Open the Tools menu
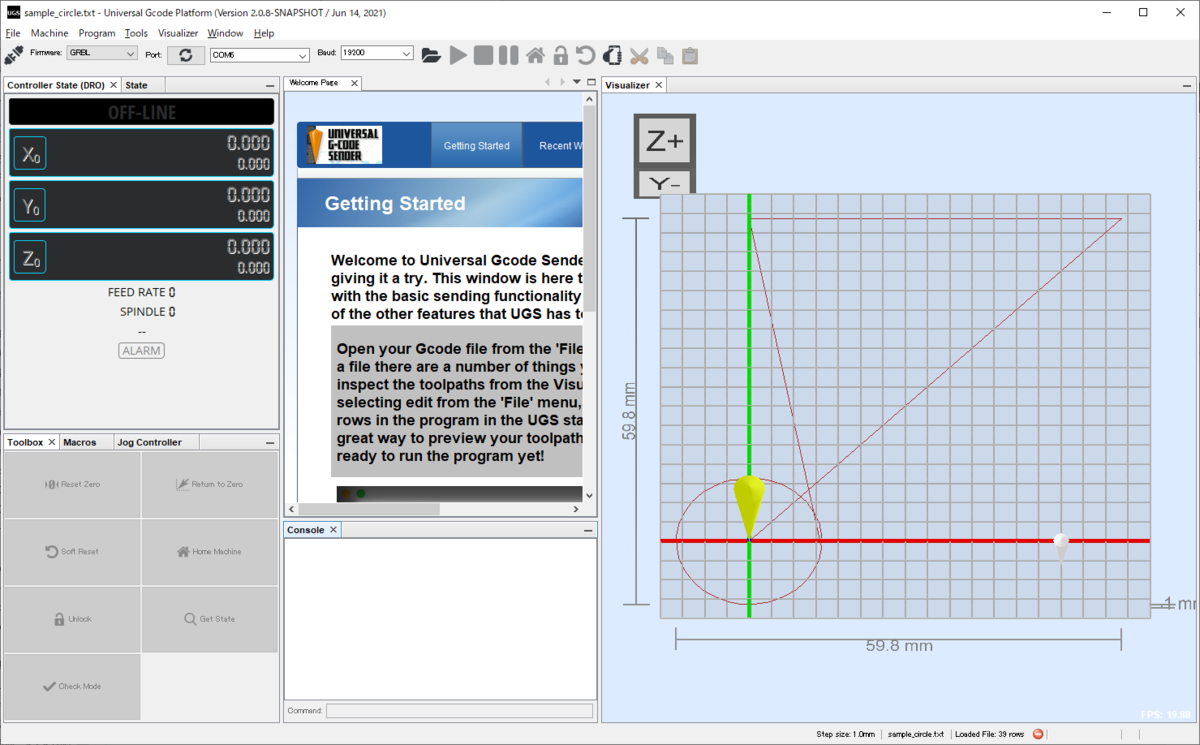Viewport: 1200px width, 745px height. click(136, 33)
